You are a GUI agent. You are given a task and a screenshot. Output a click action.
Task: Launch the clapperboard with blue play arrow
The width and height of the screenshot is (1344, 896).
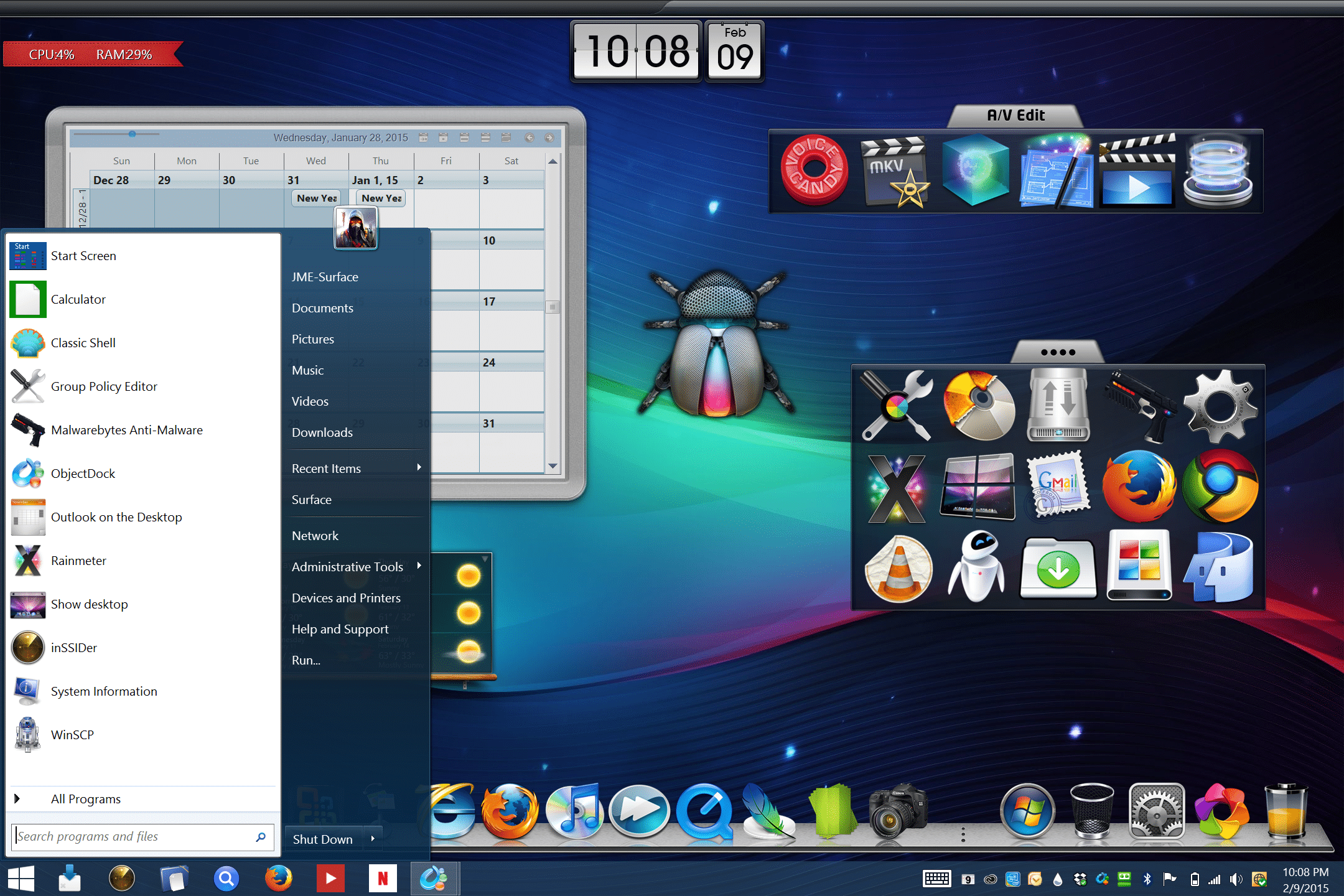point(1137,170)
